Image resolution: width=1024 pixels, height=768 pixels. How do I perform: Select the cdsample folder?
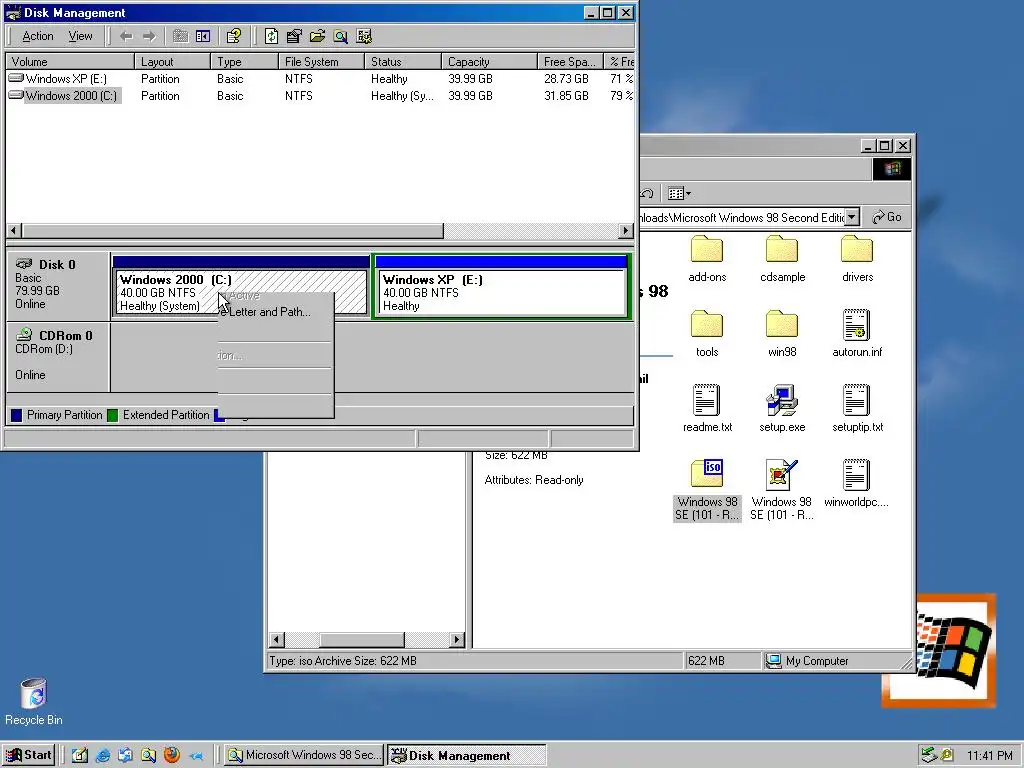coord(782,259)
